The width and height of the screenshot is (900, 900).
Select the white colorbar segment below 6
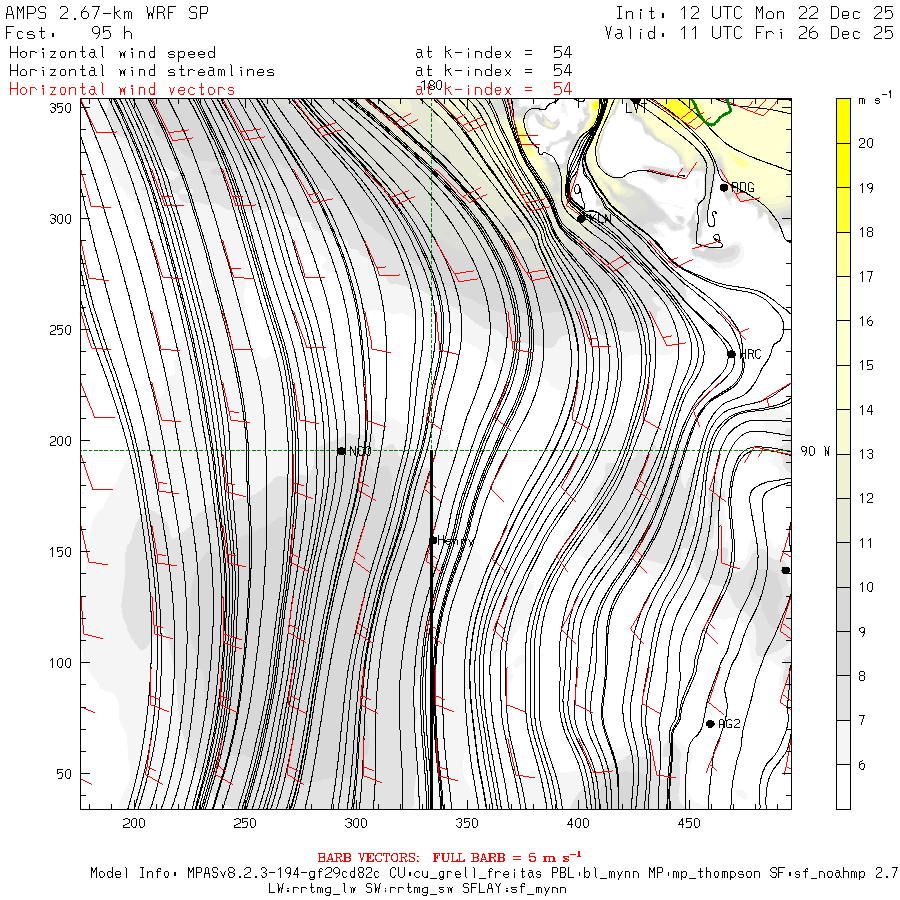coord(843,787)
